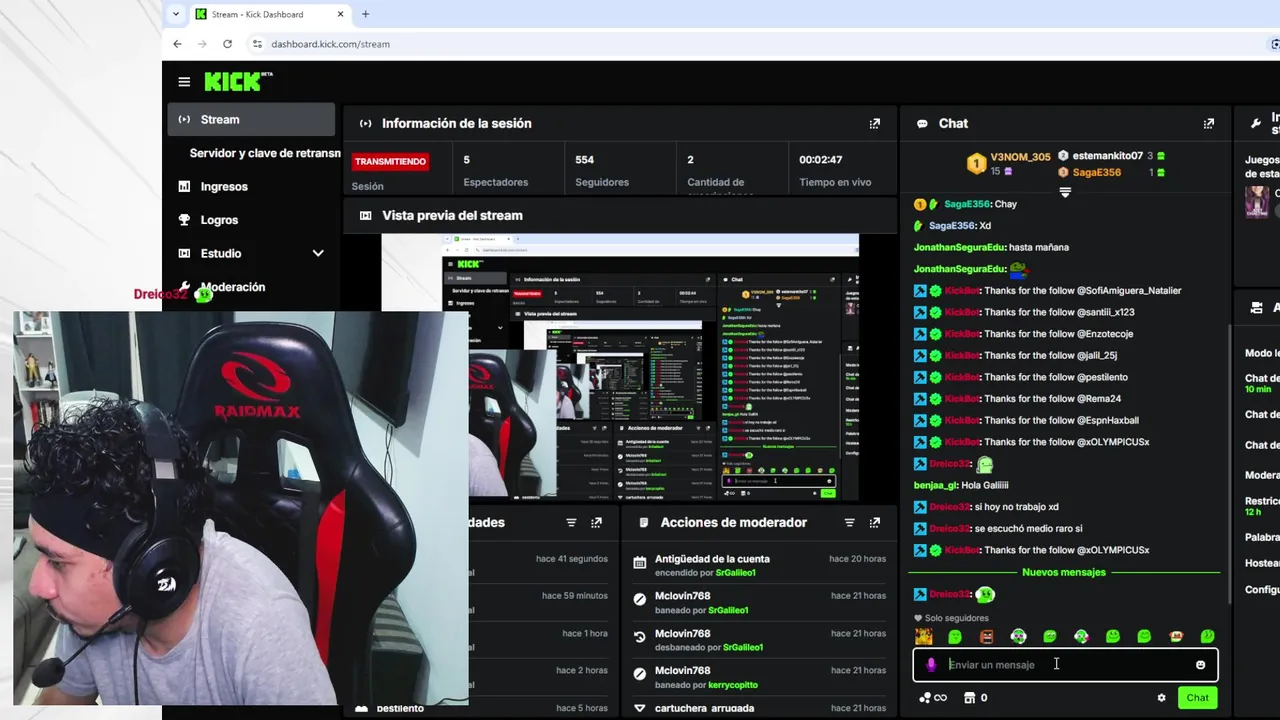Open V3NOM_305 in the chat leaderboard
1280x720 pixels.
click(x=1020, y=157)
